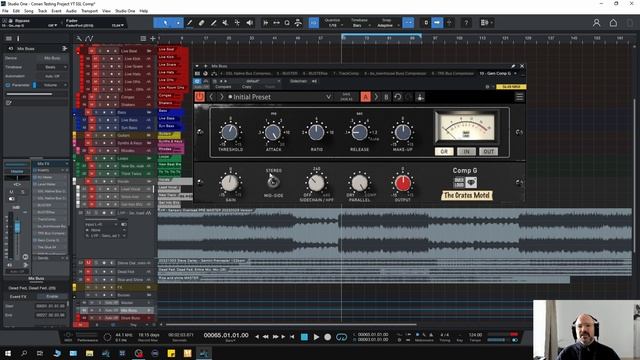Start playback with the Play button

(316, 337)
